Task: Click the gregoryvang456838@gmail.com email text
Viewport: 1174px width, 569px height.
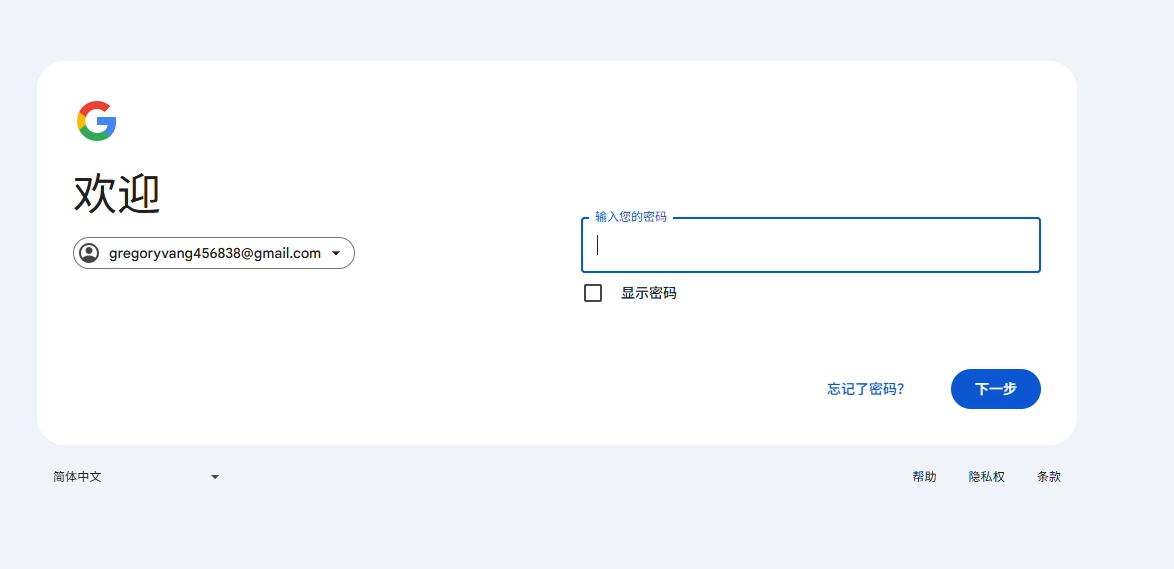Action: pyautogui.click(x=214, y=253)
